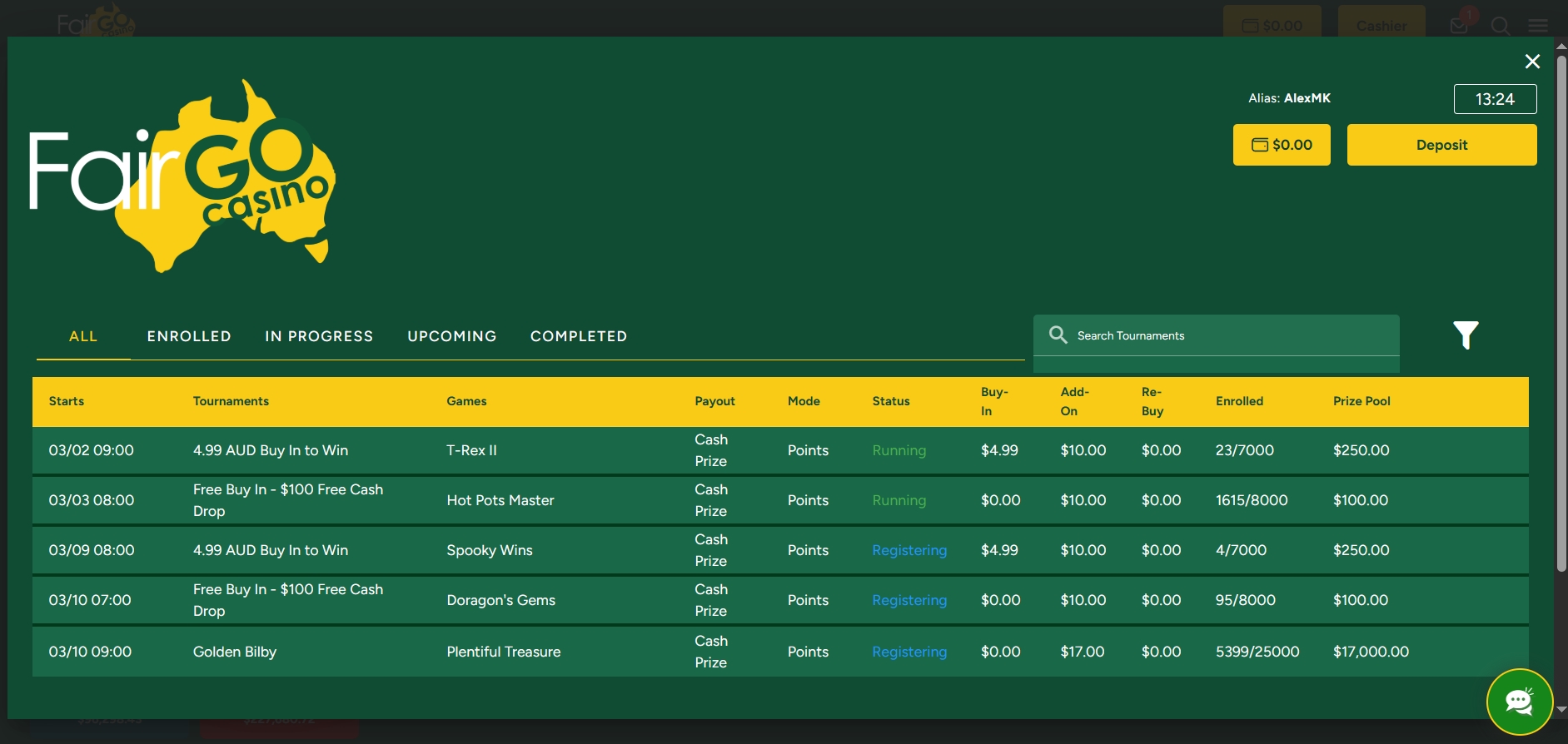Click the Plentiful Treasure game name

pyautogui.click(x=503, y=652)
